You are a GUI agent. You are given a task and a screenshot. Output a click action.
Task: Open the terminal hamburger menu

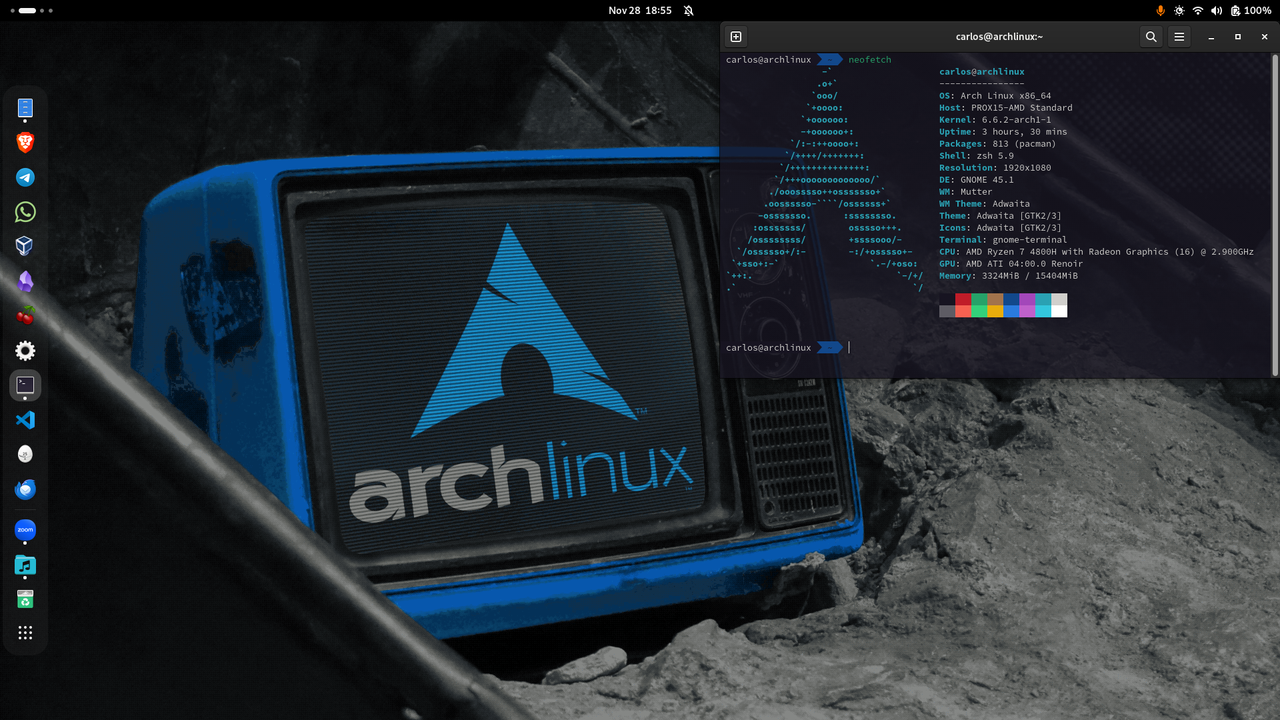[x=1179, y=37]
